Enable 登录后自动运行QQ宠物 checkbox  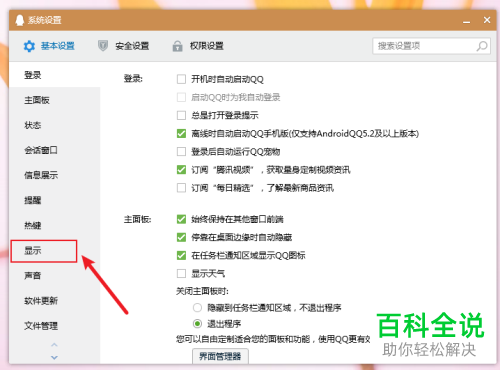pyautogui.click(x=181, y=152)
